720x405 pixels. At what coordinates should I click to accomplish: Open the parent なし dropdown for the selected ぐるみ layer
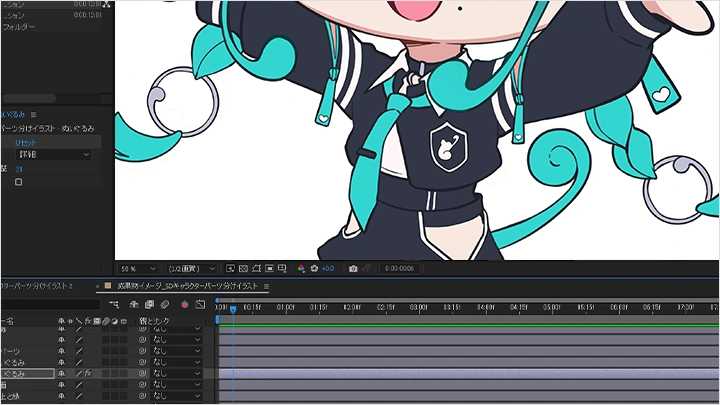(x=176, y=373)
